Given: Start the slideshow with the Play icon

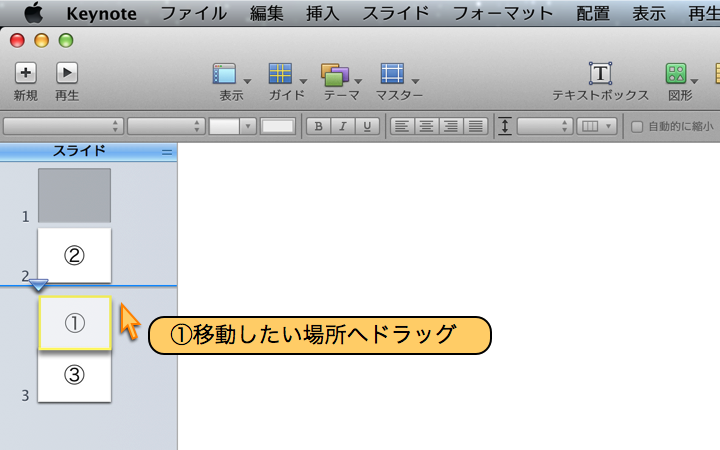Looking at the screenshot, I should pyautogui.click(x=67, y=73).
